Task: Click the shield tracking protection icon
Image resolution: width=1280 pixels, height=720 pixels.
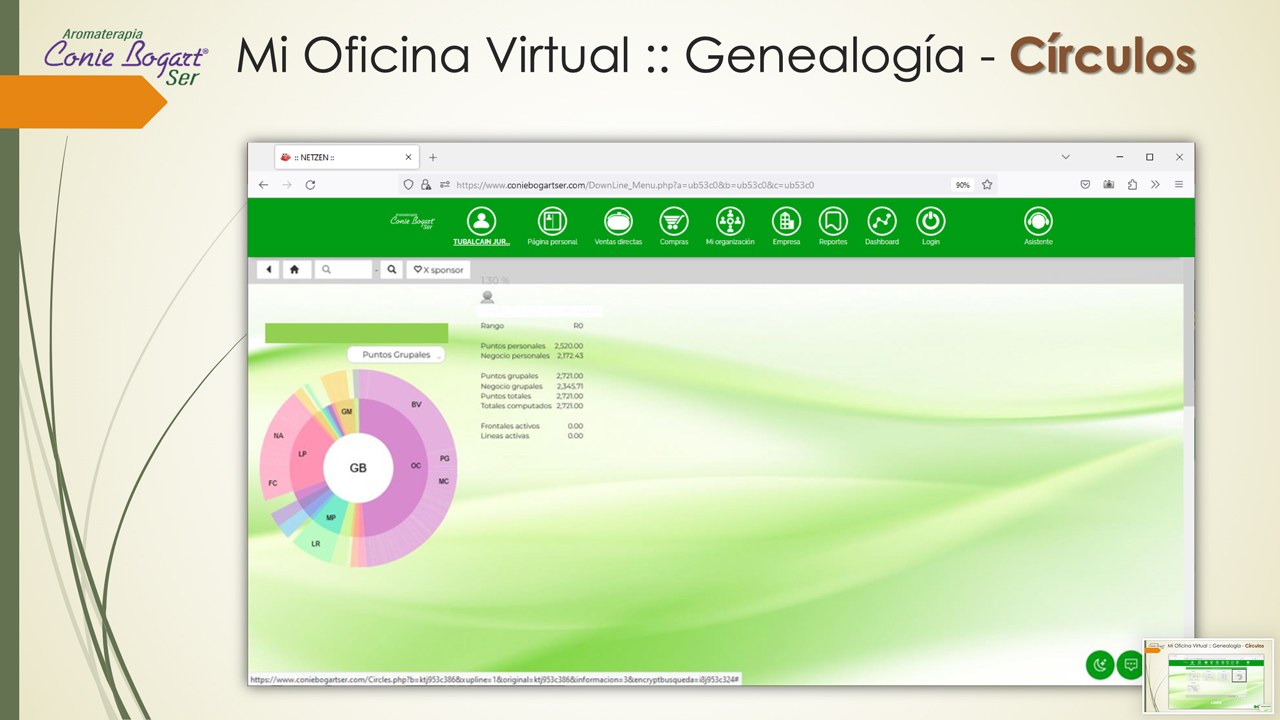Action: click(408, 185)
